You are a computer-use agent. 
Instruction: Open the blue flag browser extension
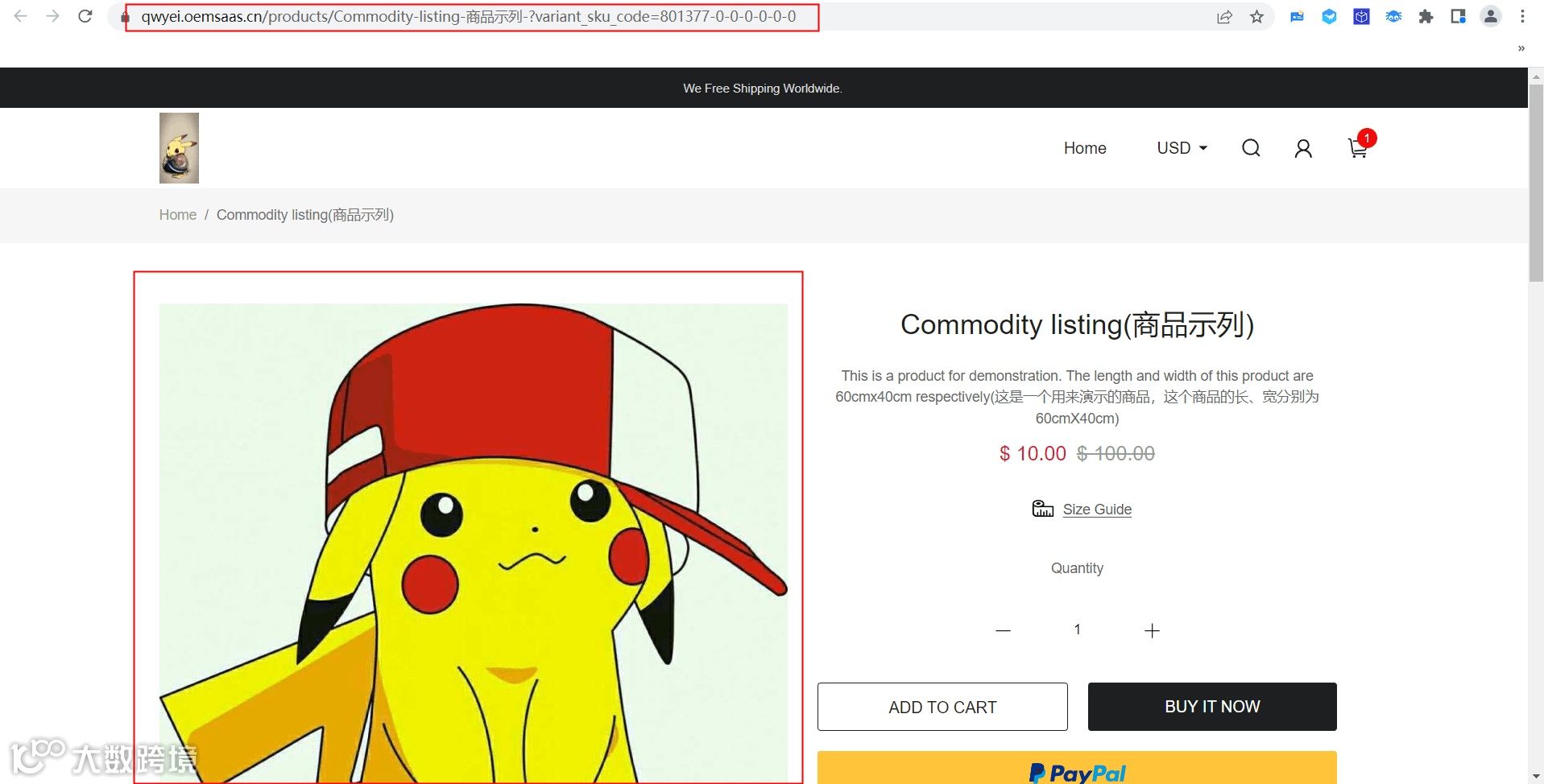(x=1297, y=17)
